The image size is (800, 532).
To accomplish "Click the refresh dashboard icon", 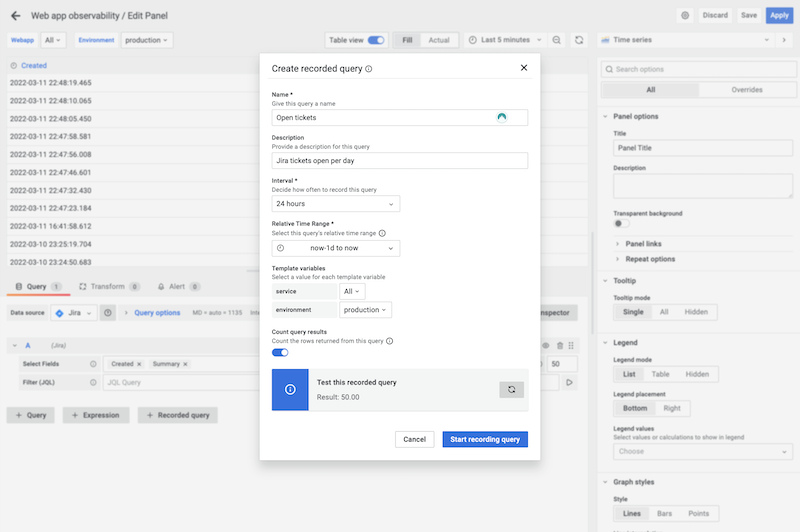I will point(578,40).
